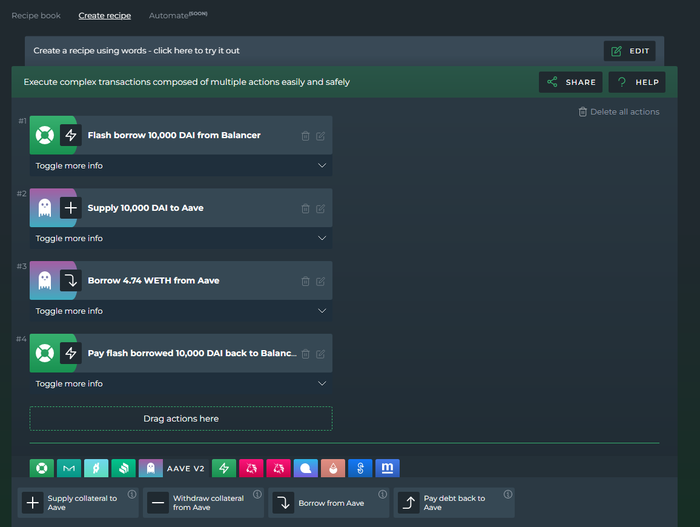
Task: Select "Borrow 4.74 WETH from Aave" card title
Action: pos(154,280)
